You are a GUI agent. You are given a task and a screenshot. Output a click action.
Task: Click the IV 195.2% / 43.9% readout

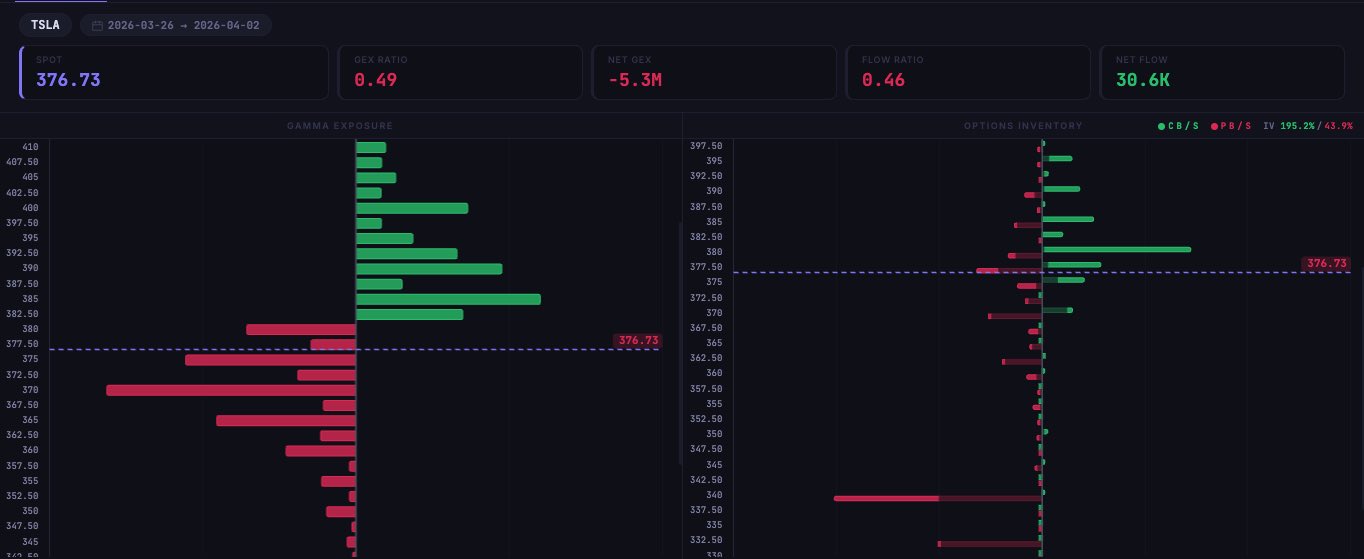tap(1308, 126)
